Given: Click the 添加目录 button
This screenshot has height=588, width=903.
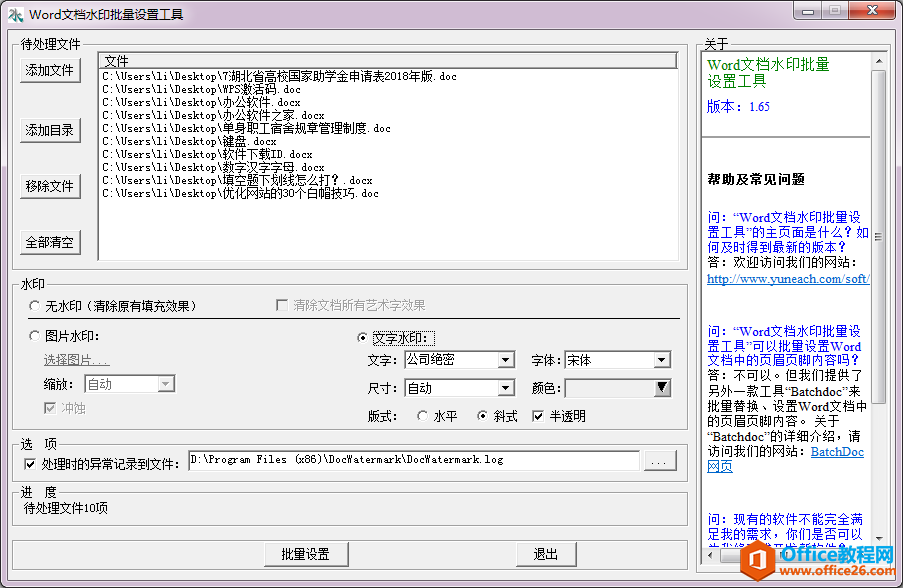Looking at the screenshot, I should click(x=50, y=130).
